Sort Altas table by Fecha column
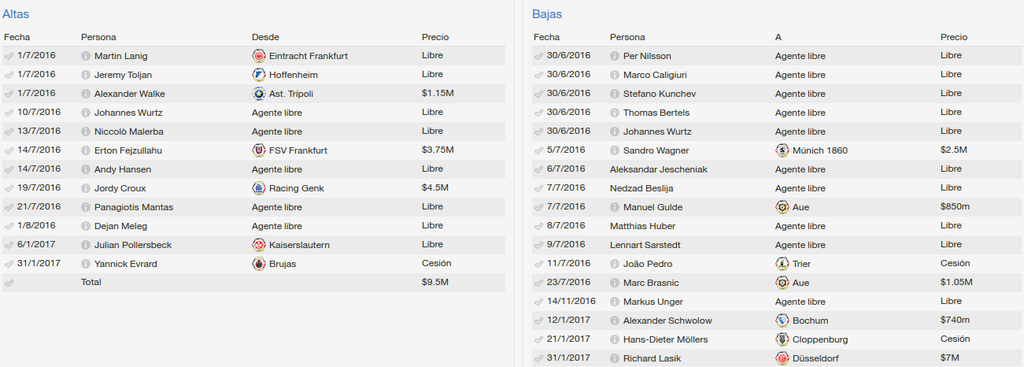Image resolution: width=1024 pixels, height=367 pixels. coord(17,37)
